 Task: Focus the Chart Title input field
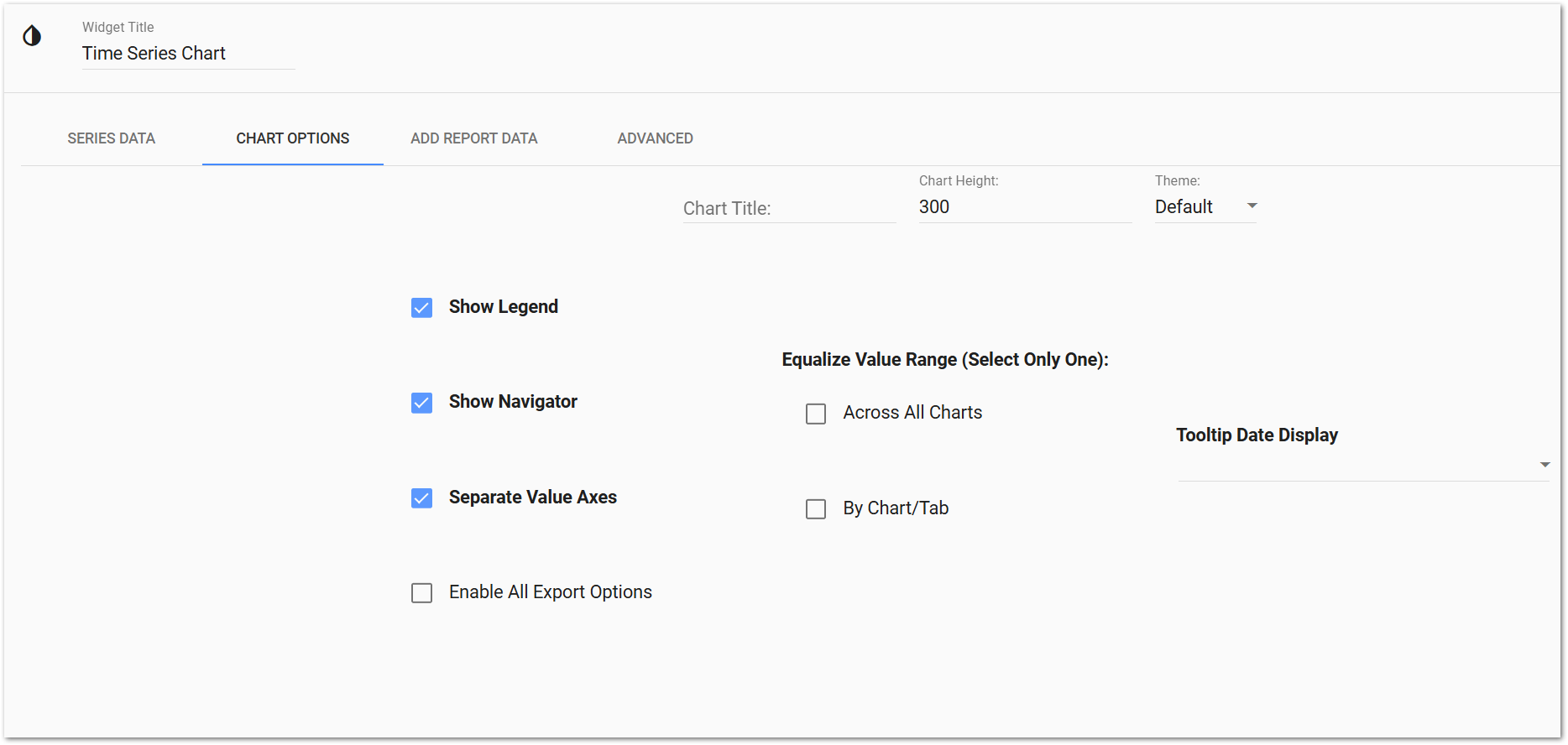(x=789, y=208)
